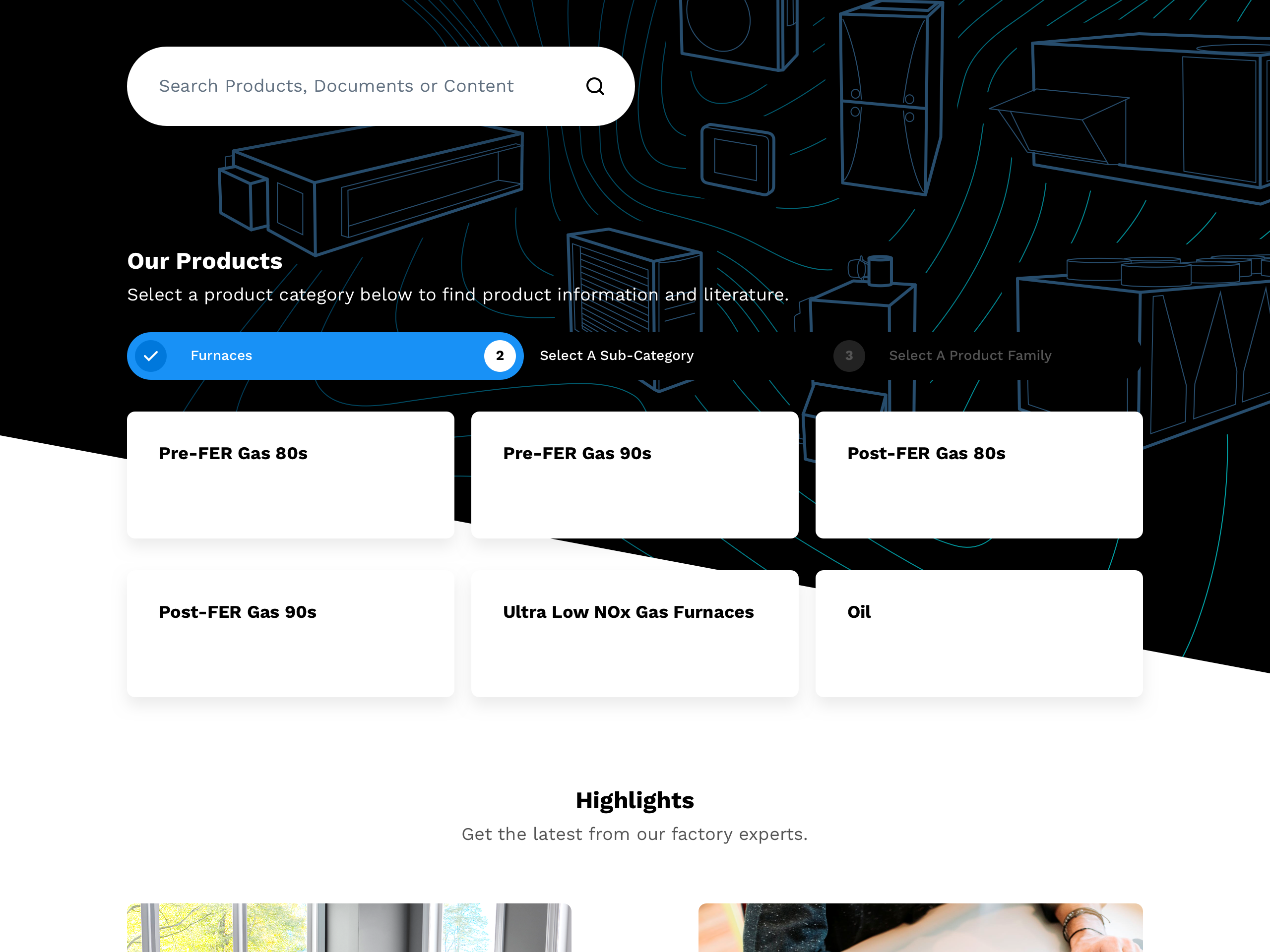This screenshot has height=952, width=1270.
Task: Open the Pre-FER Gas 90s sub-category
Action: pos(635,475)
